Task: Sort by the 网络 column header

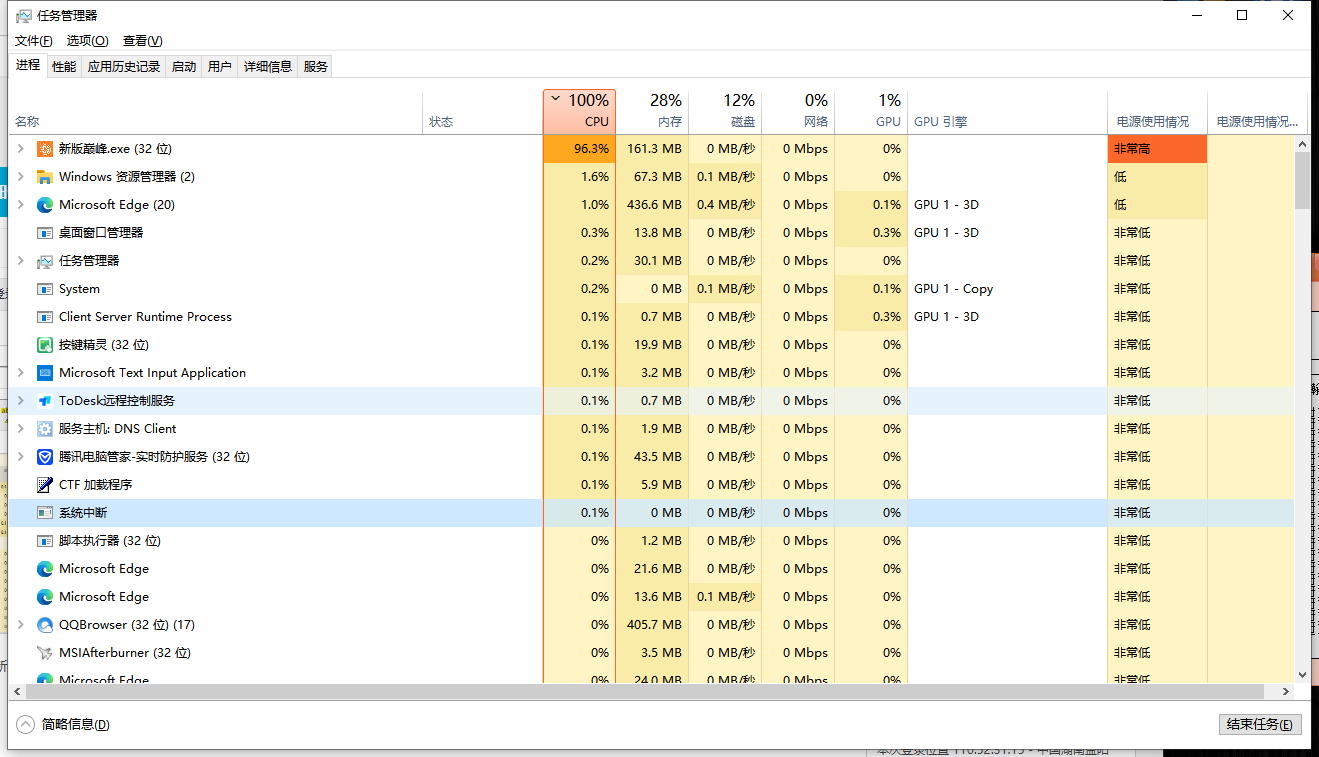Action: 798,111
